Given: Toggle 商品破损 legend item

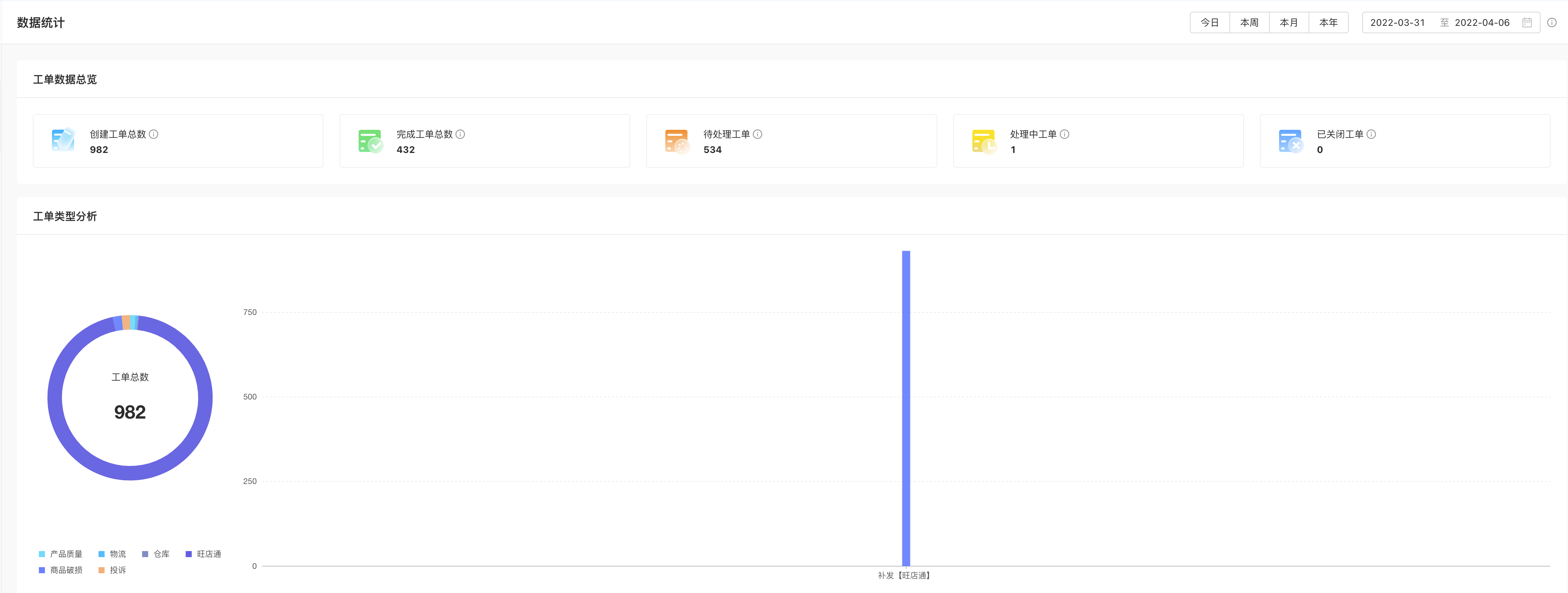Looking at the screenshot, I should (60, 570).
